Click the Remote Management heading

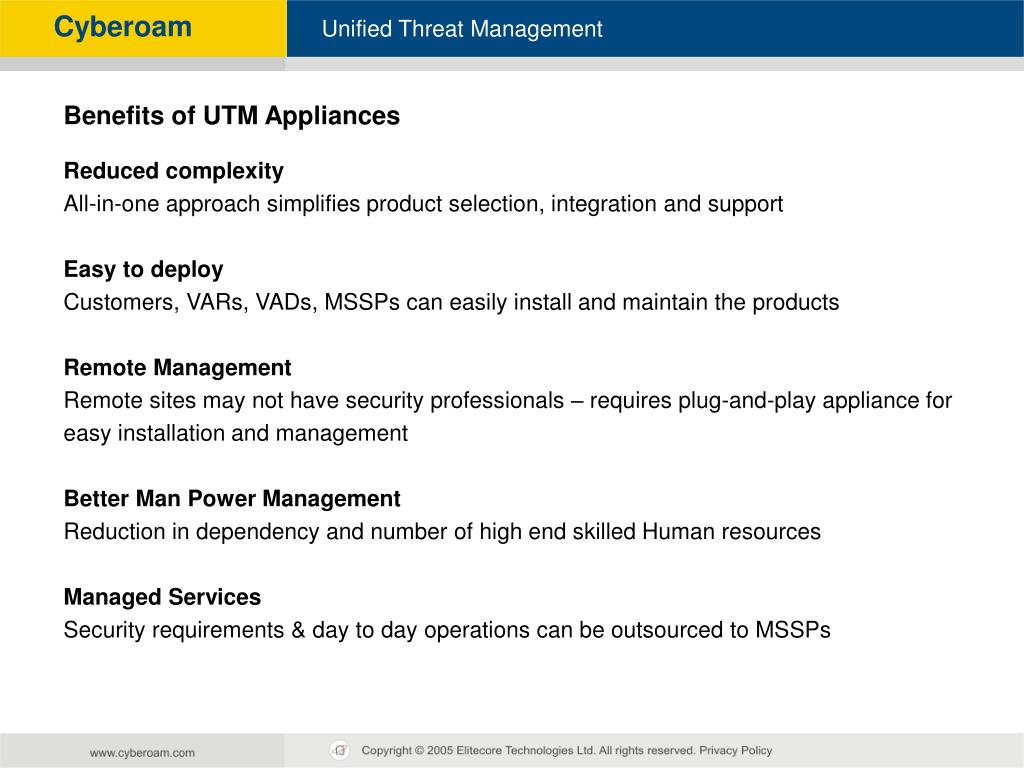pyautogui.click(x=178, y=368)
